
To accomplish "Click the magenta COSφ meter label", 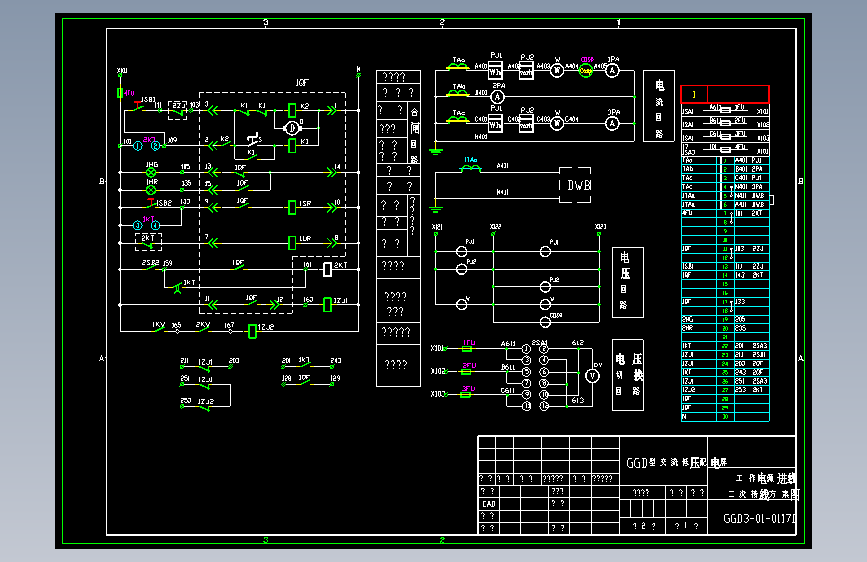I will pyautogui.click(x=587, y=59).
